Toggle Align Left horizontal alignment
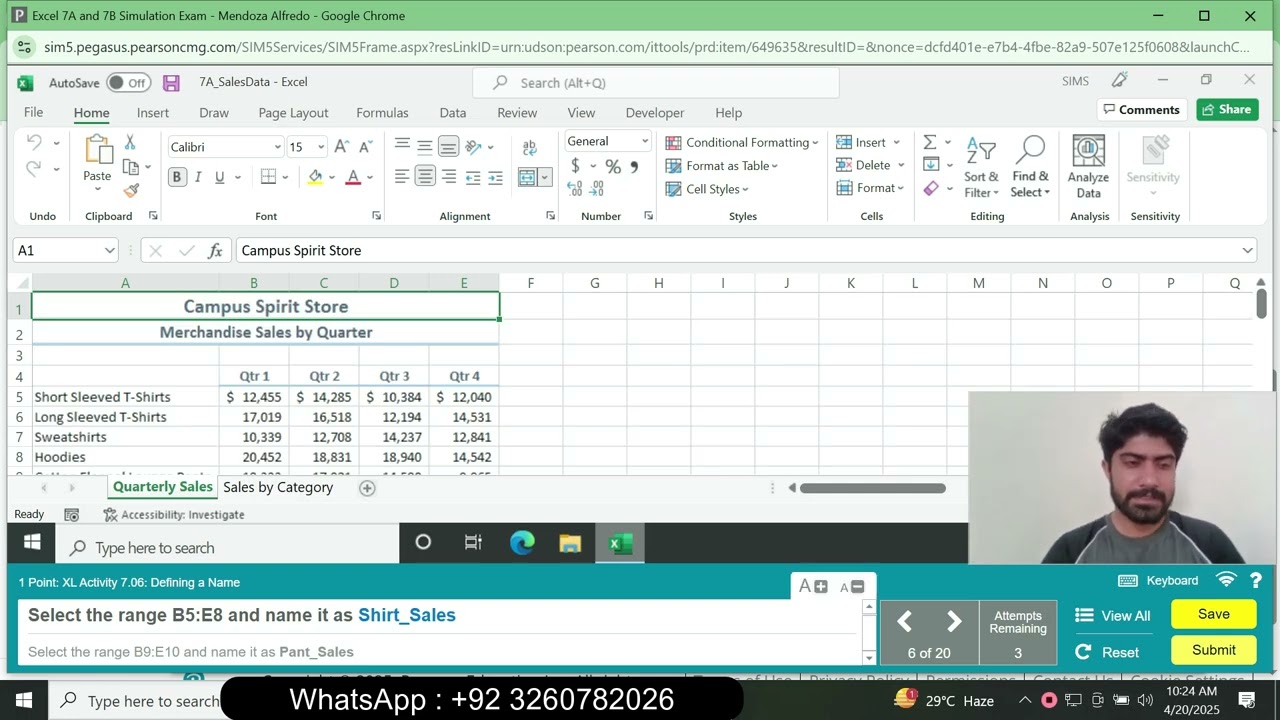The height and width of the screenshot is (720, 1280). (x=402, y=177)
